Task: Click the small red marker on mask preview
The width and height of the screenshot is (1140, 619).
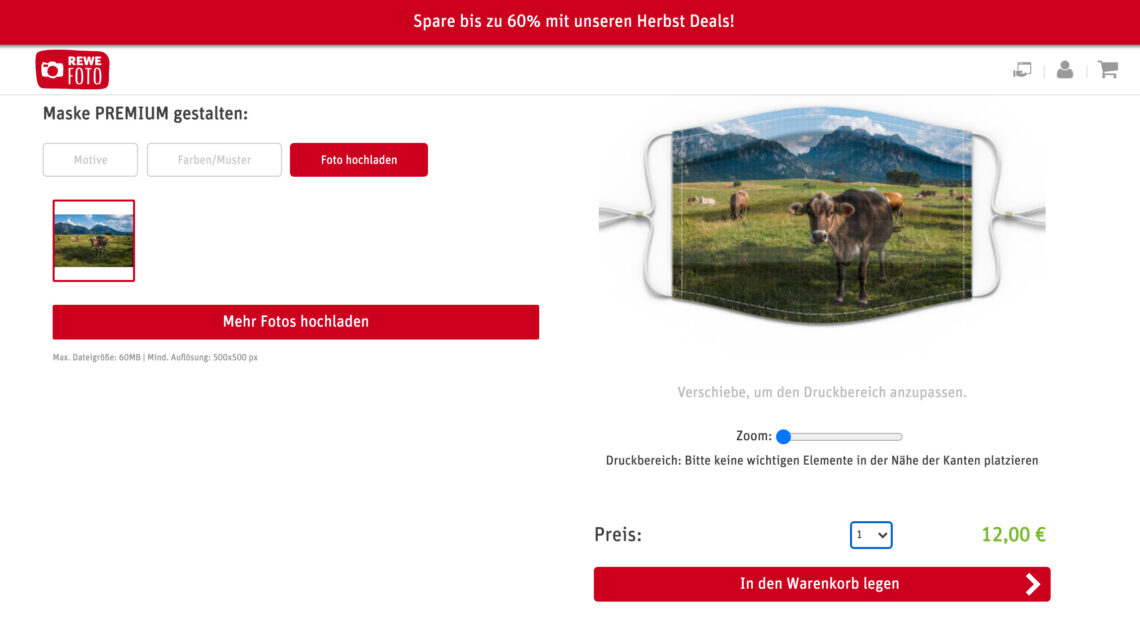Action: (x=832, y=173)
